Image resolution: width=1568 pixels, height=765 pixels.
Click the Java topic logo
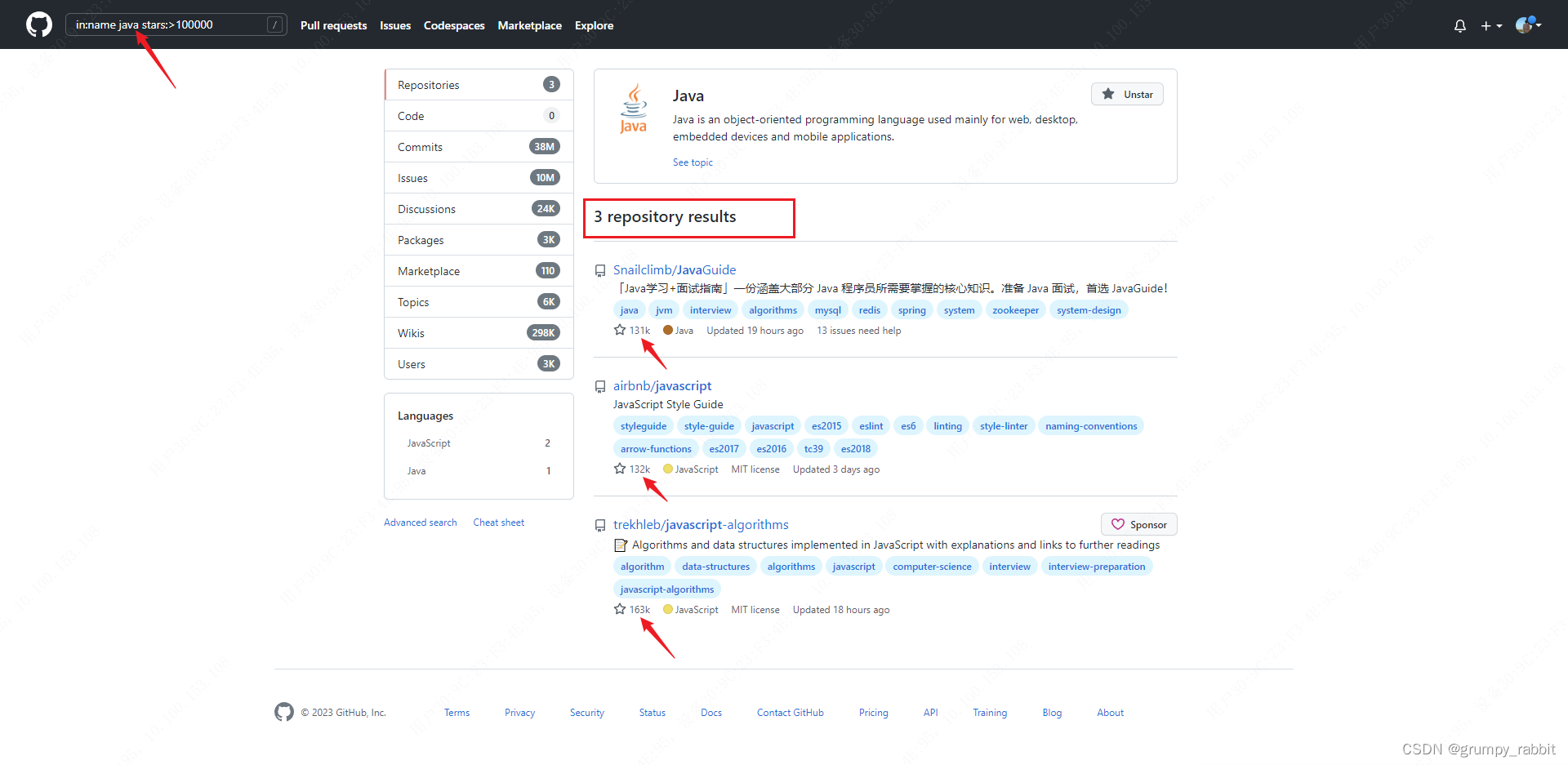[x=634, y=109]
